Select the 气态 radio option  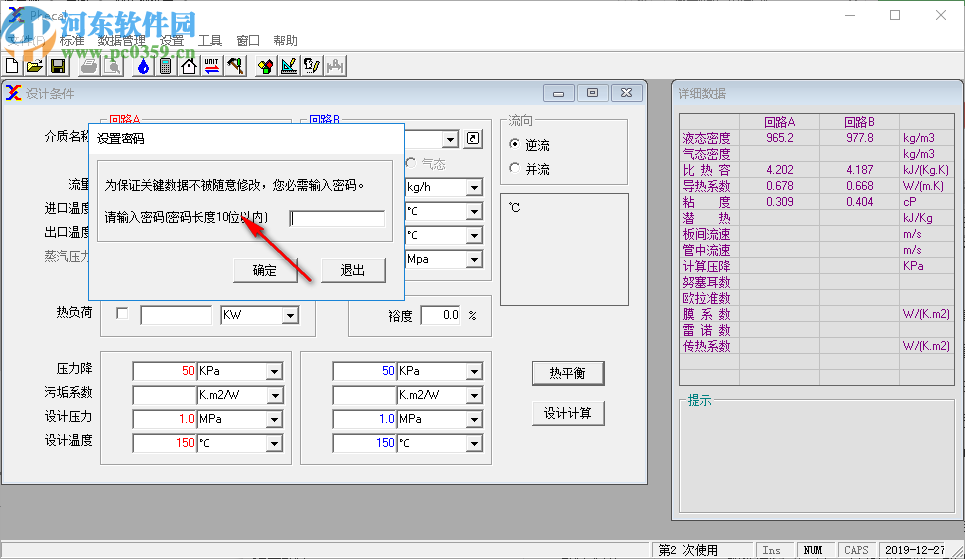[411, 163]
